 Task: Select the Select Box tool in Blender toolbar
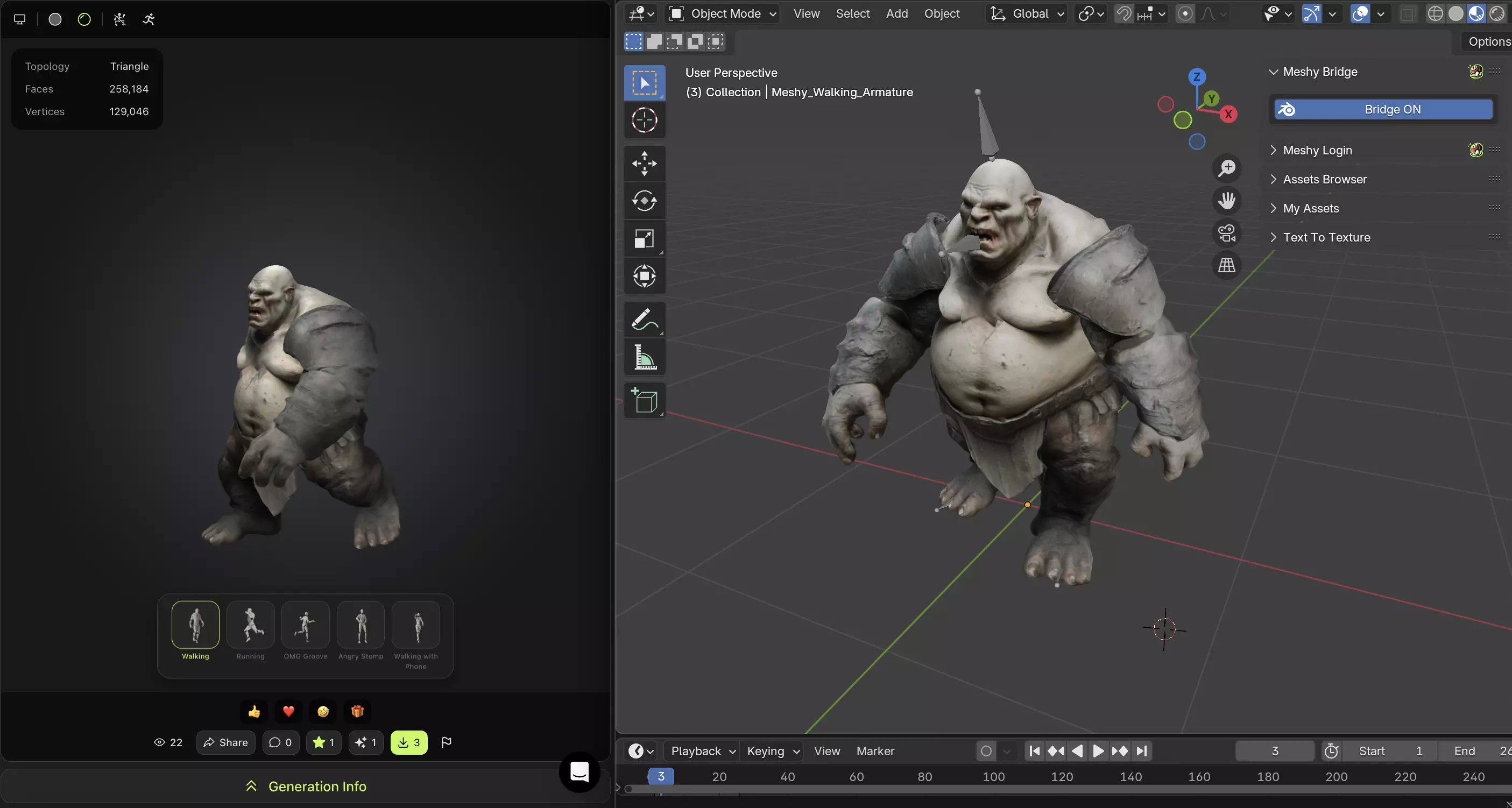pos(645,83)
